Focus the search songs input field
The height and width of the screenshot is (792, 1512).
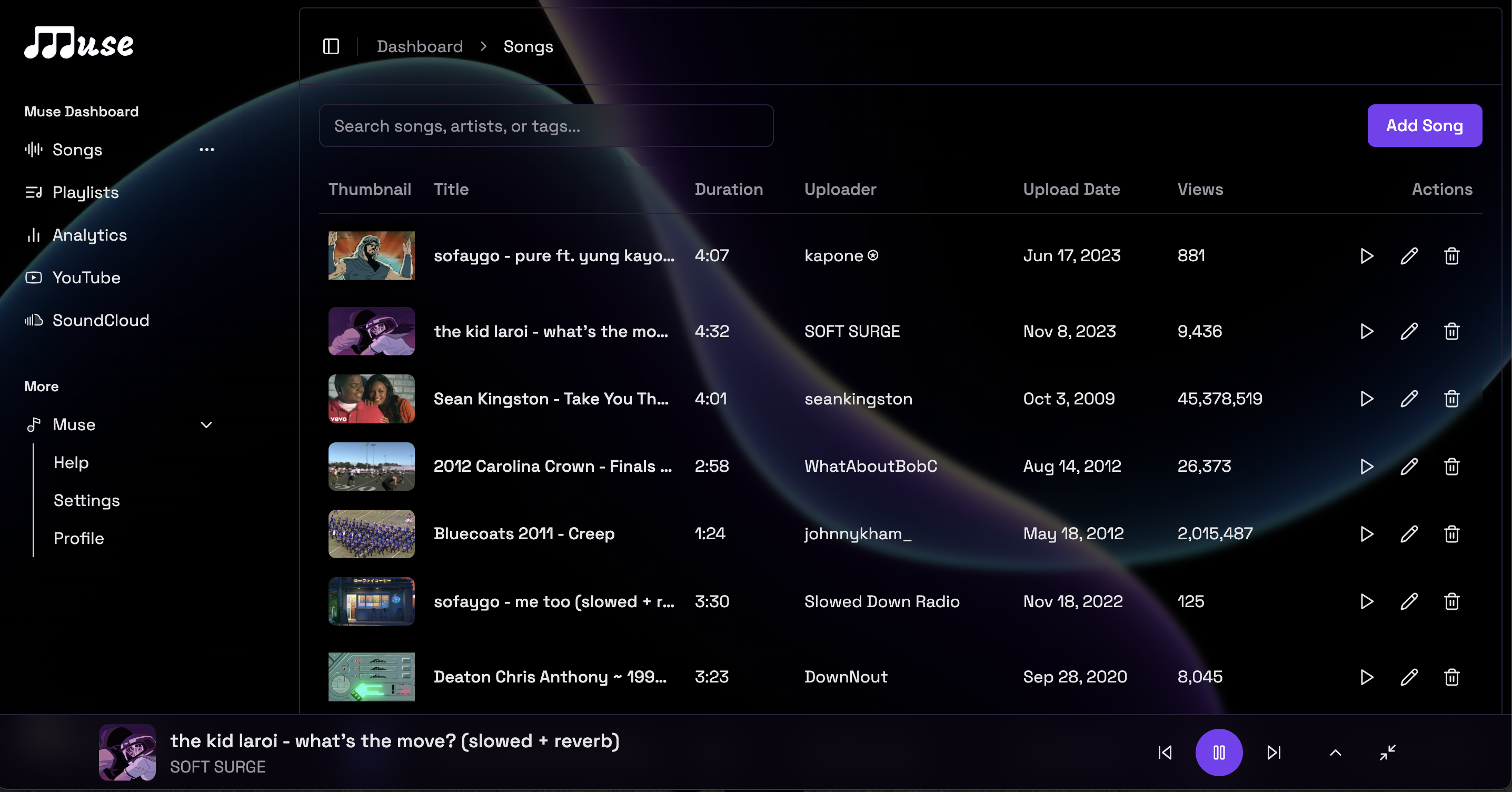[546, 126]
